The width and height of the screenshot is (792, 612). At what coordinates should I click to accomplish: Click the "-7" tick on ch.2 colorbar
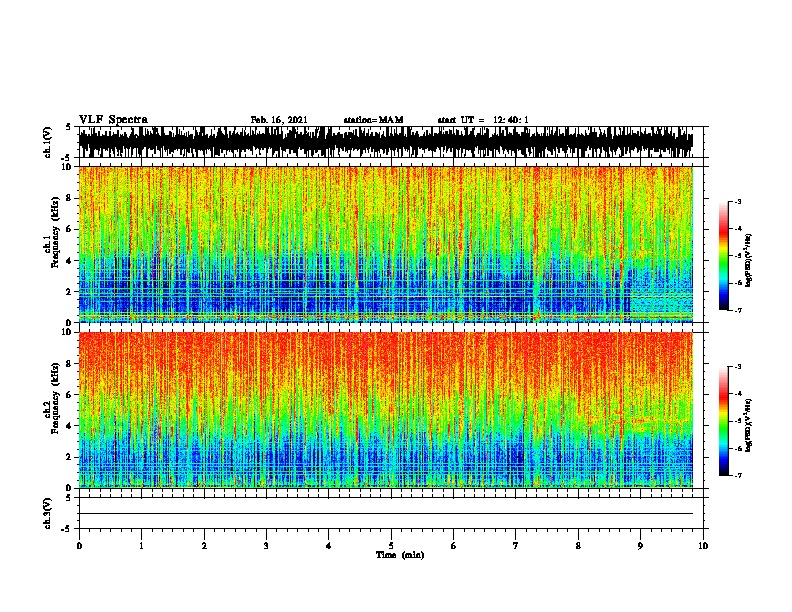pyautogui.click(x=737, y=475)
